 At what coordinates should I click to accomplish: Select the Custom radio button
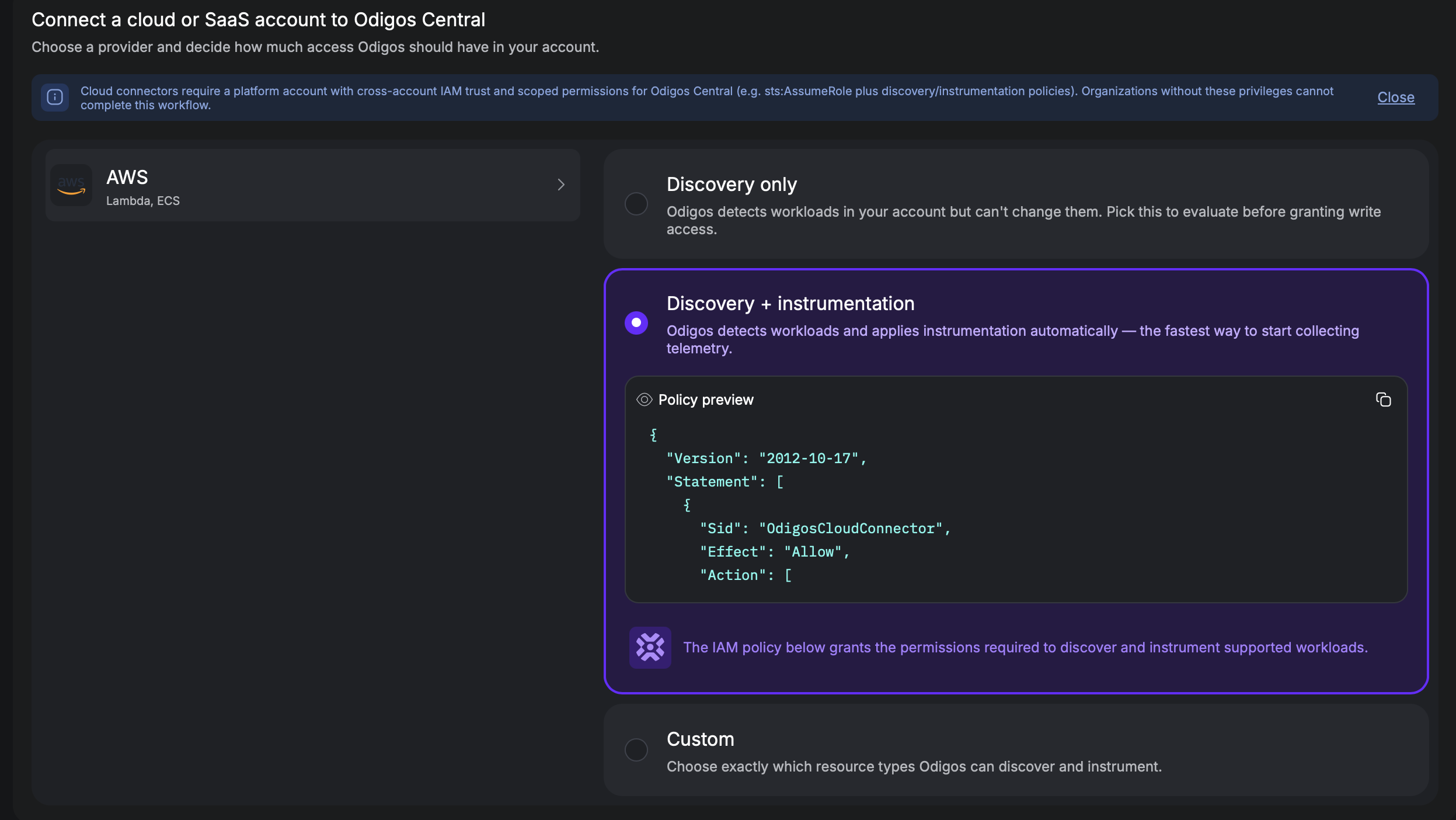(x=636, y=749)
